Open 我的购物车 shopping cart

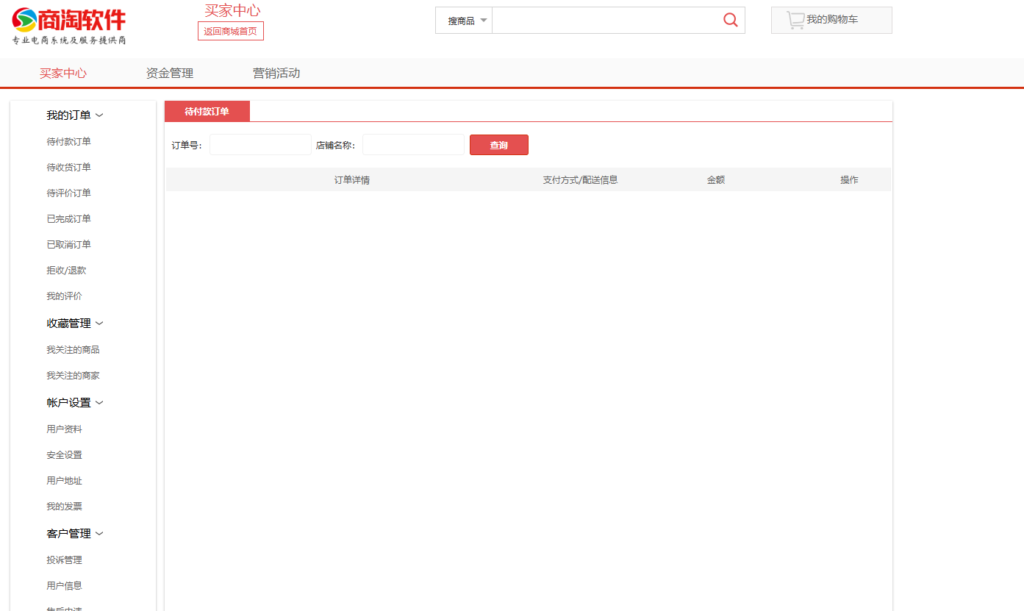830,19
